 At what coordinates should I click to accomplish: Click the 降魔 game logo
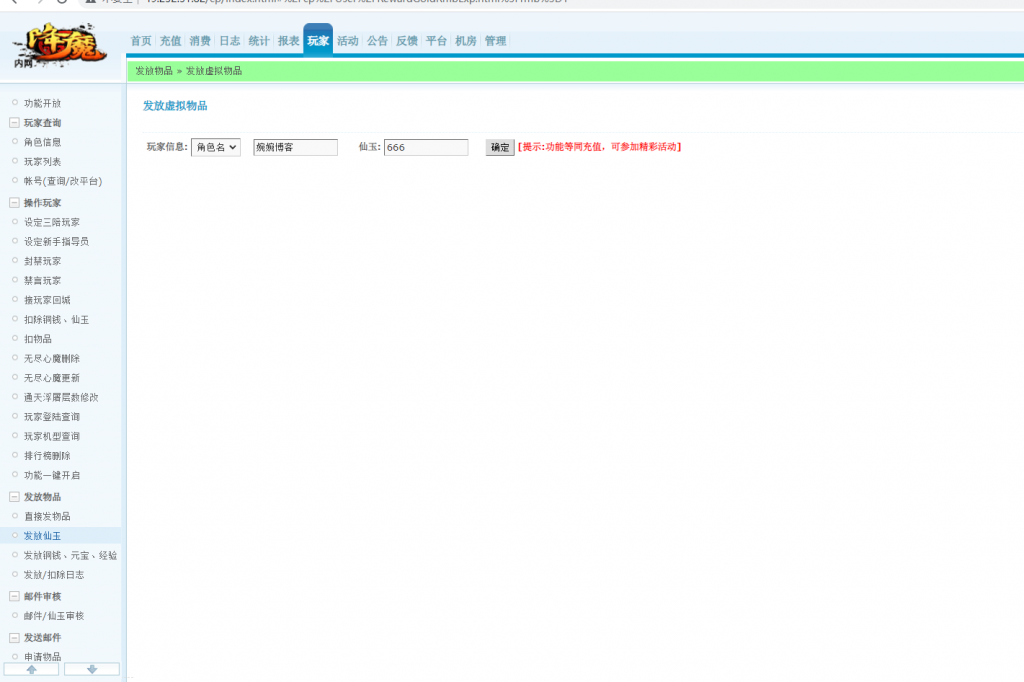59,46
